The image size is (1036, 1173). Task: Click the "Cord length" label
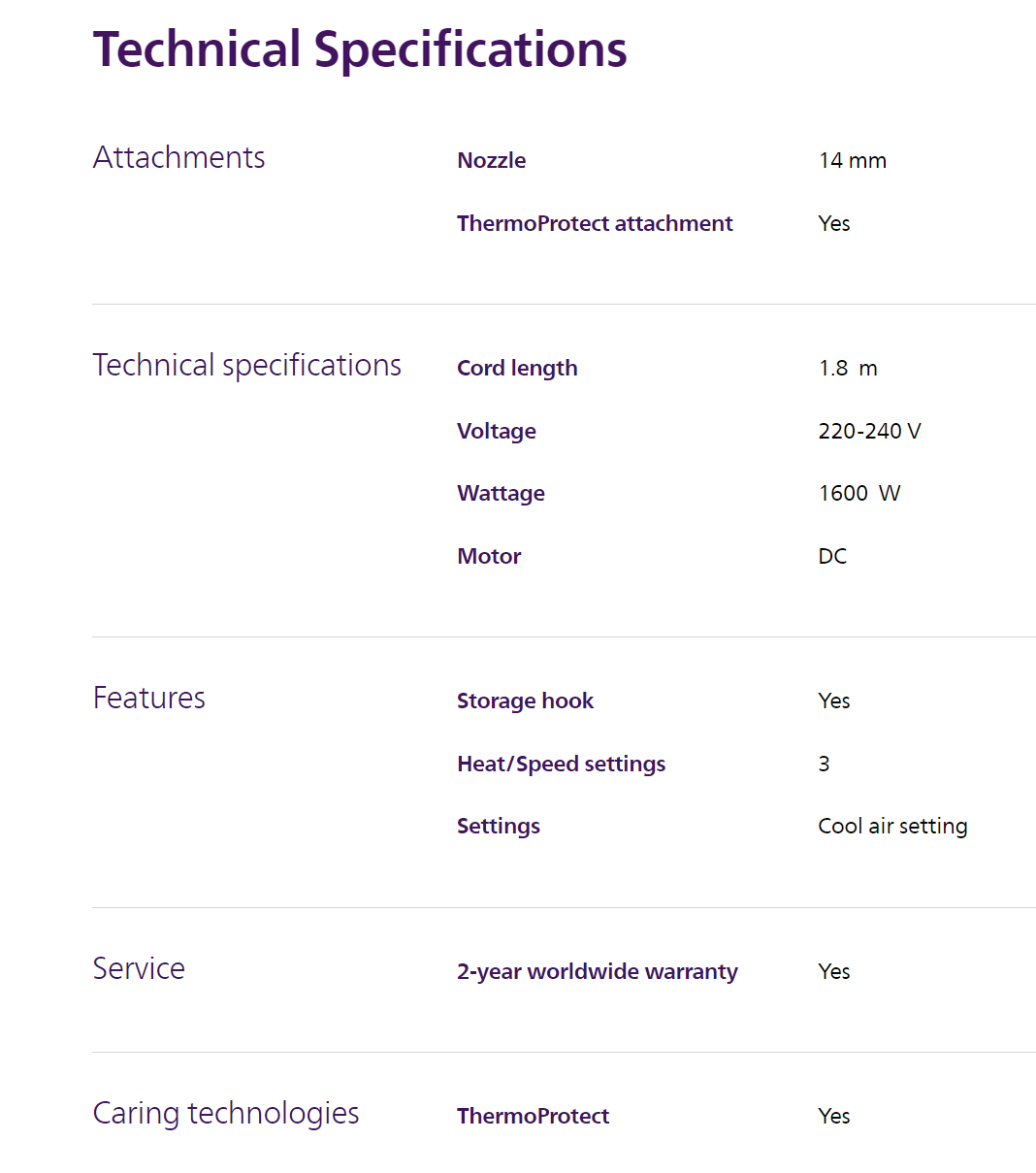517,368
